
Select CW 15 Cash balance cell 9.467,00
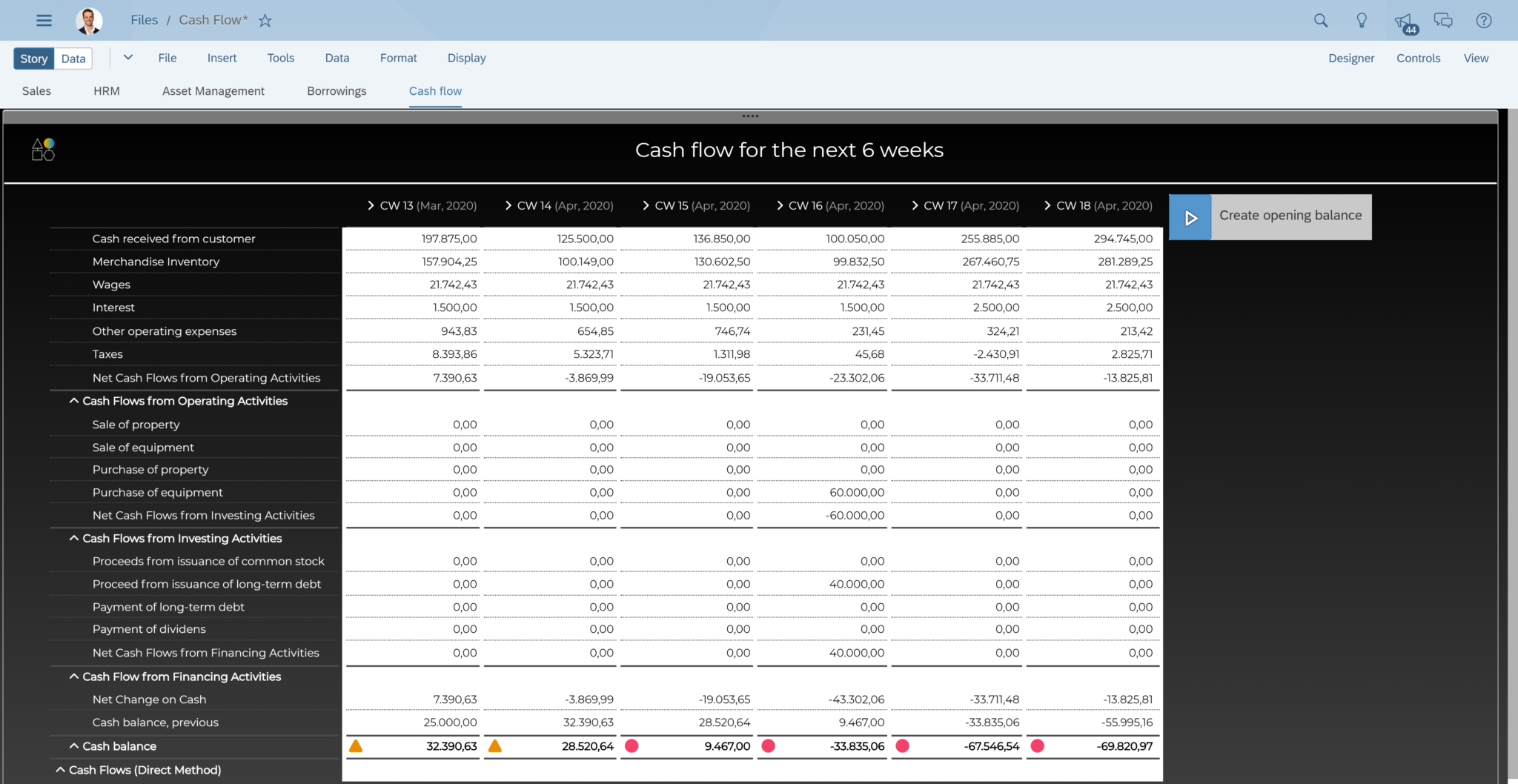pyautogui.click(x=726, y=746)
